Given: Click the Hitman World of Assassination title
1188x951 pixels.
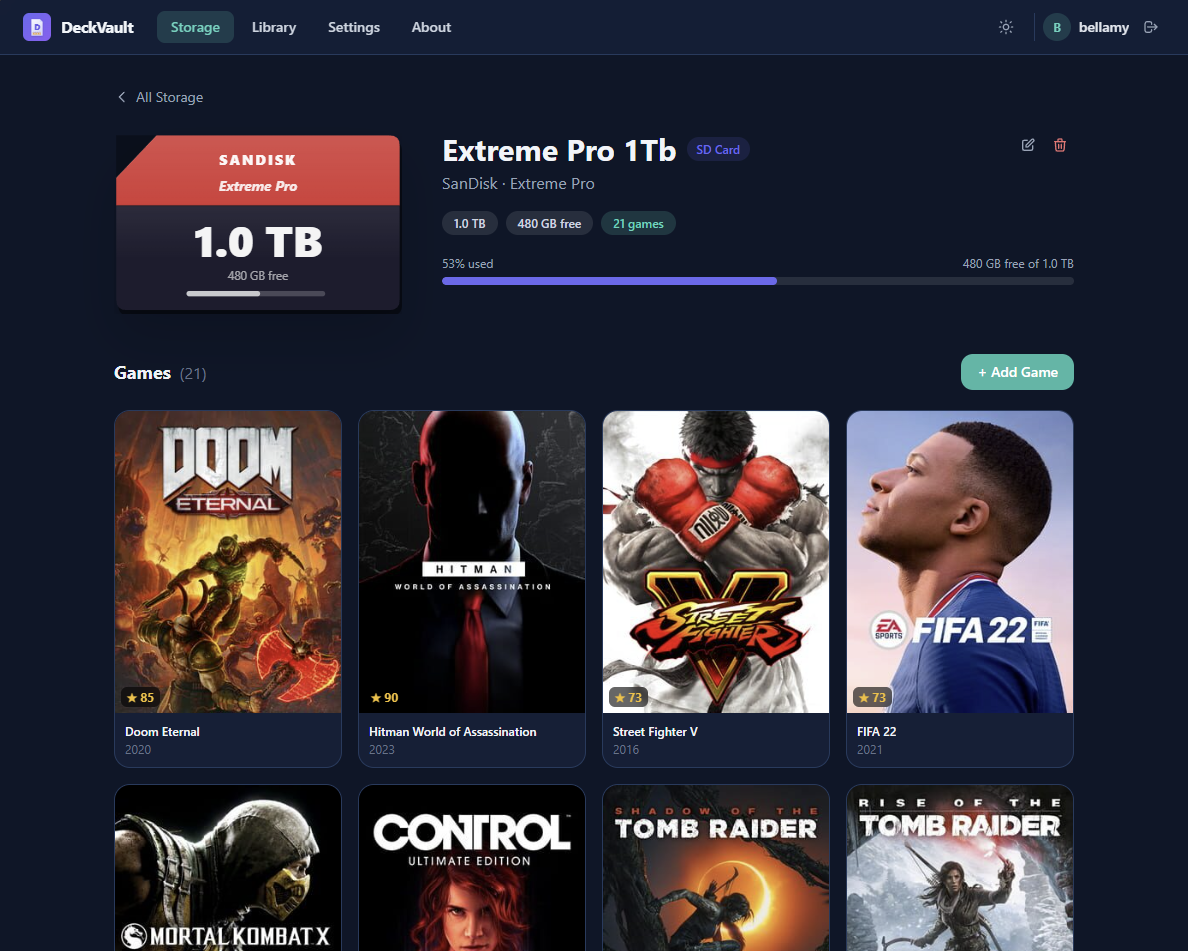Looking at the screenshot, I should (452, 731).
